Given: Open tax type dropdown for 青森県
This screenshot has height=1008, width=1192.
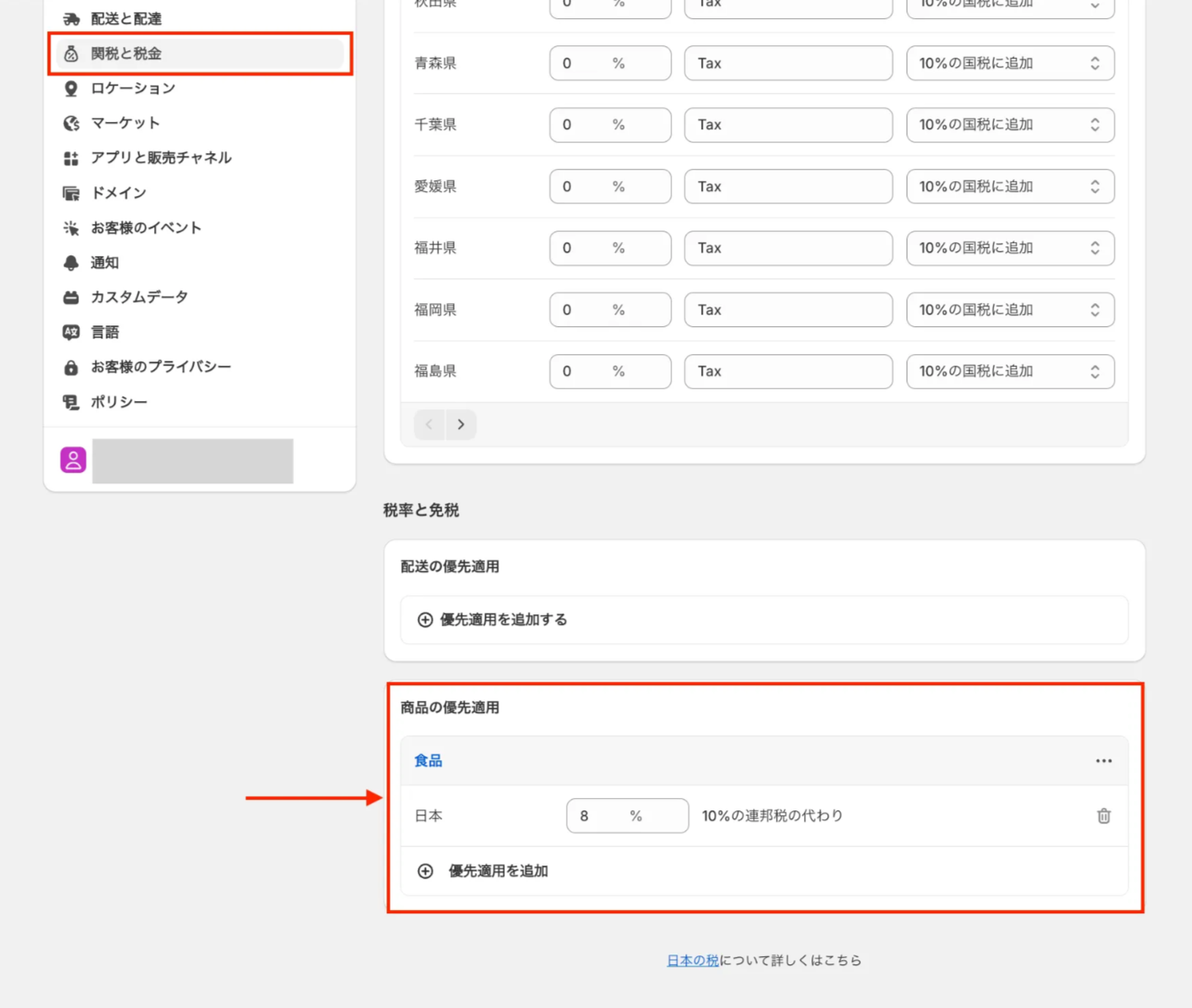Looking at the screenshot, I should click(1011, 63).
